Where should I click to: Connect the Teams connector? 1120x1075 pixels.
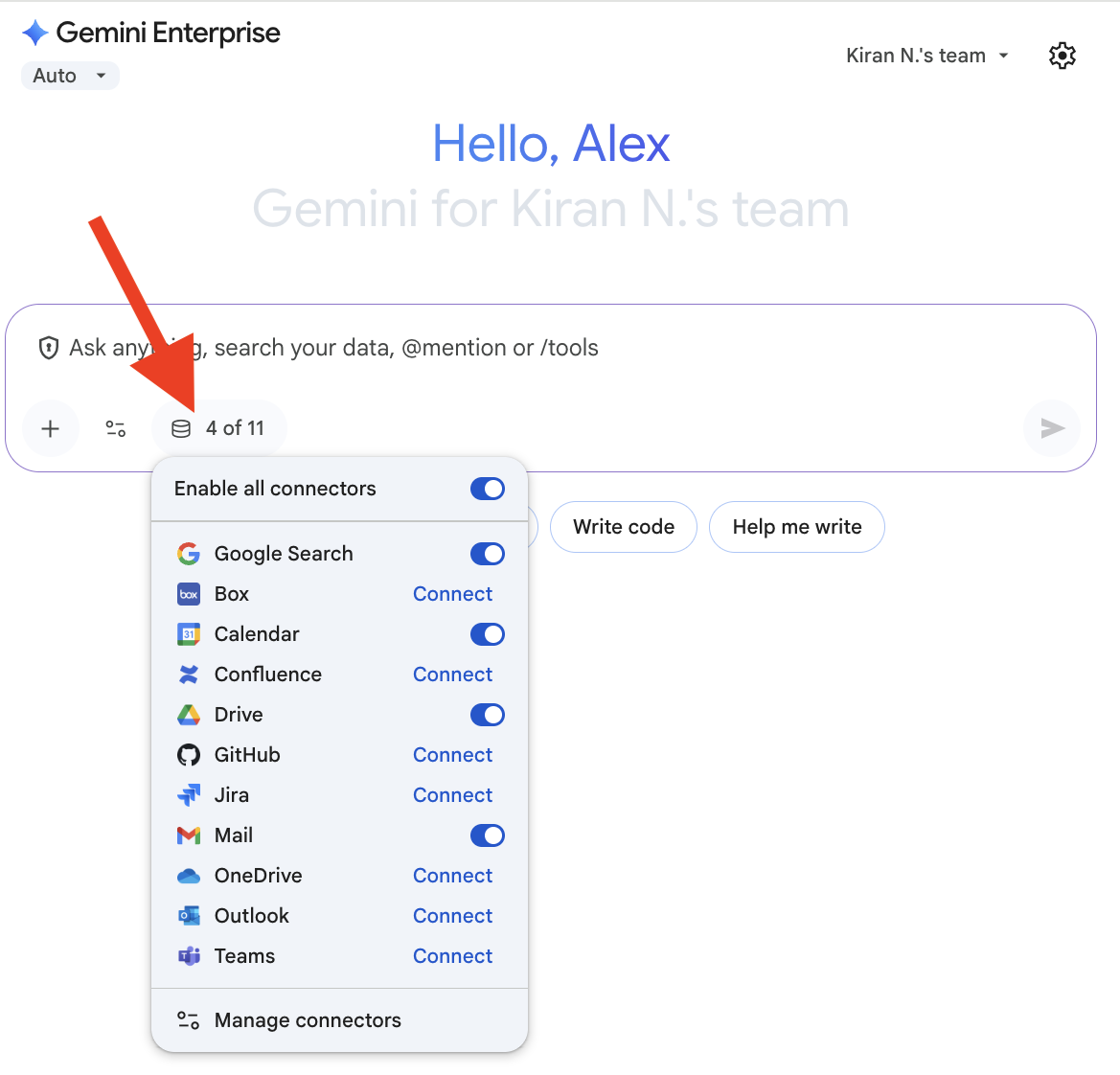pos(452,956)
